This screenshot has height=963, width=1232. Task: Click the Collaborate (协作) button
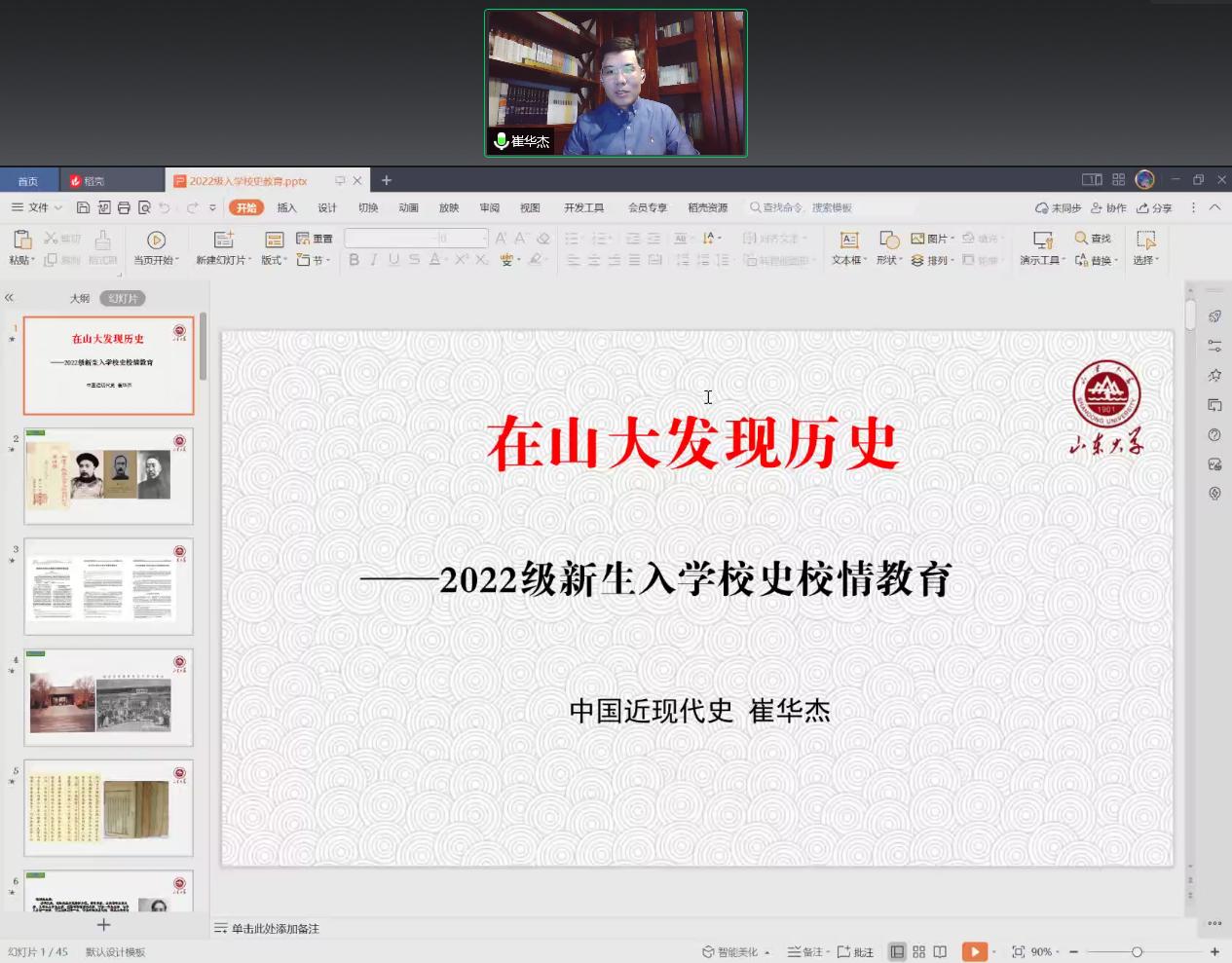[x=1108, y=207]
